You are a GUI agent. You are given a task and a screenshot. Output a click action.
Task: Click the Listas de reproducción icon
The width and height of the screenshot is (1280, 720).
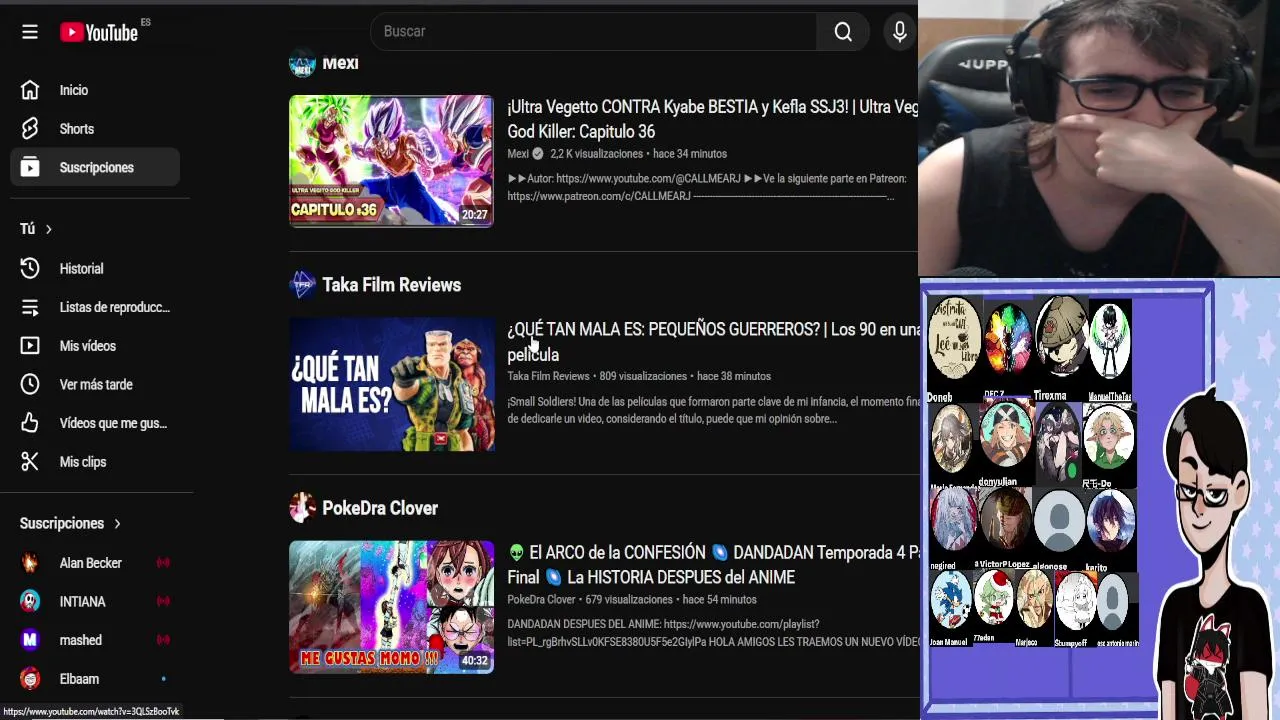[30, 307]
